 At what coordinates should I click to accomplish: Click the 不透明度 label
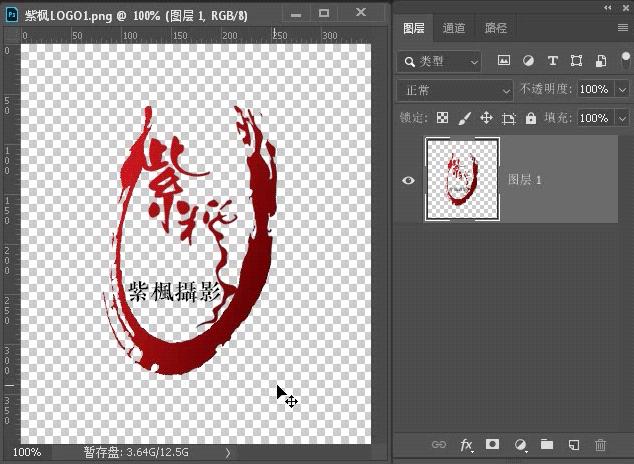coord(545,89)
